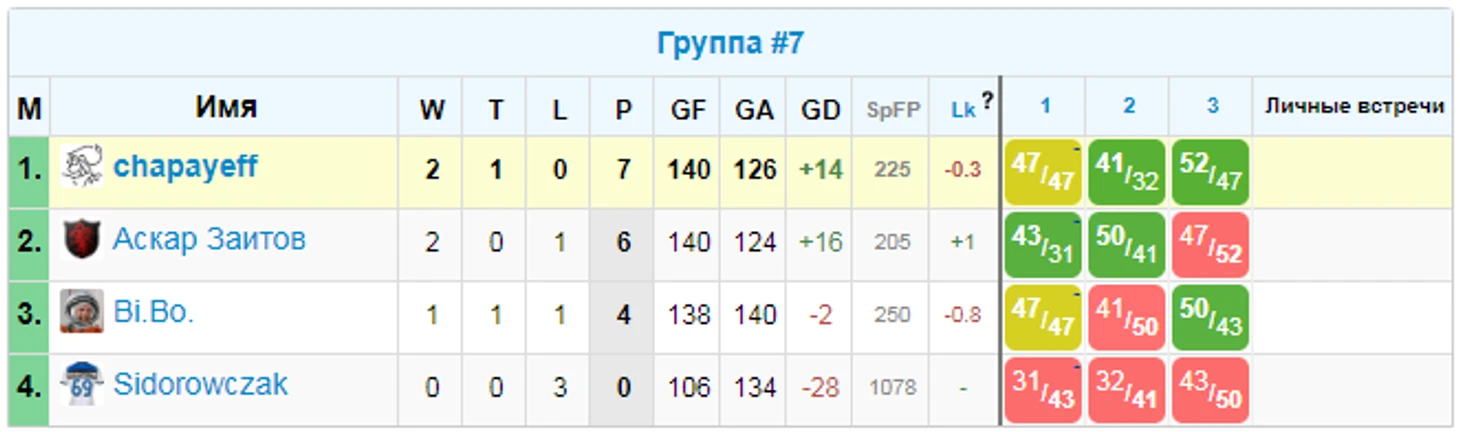
Task: Select round 3 column header
Action: 1212,106
